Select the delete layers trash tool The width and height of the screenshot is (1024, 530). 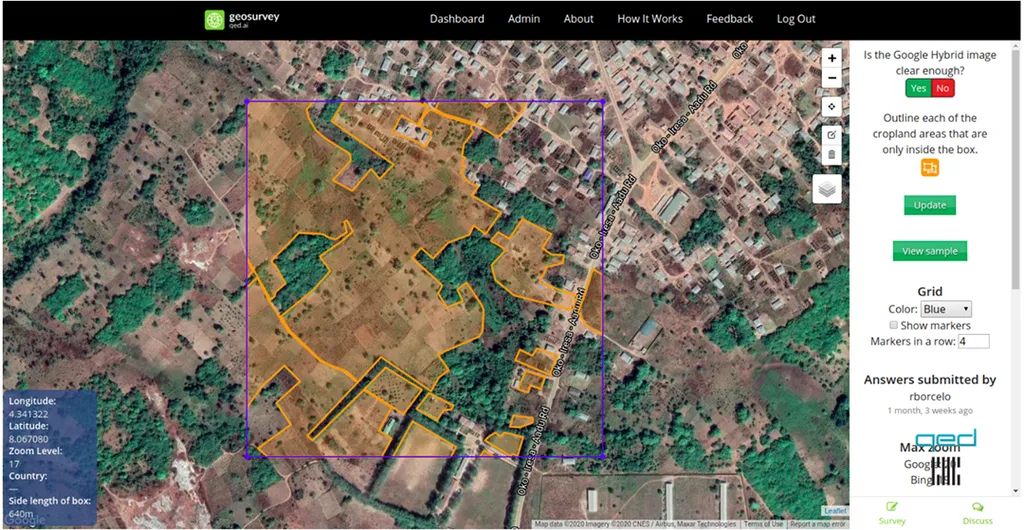(831, 155)
